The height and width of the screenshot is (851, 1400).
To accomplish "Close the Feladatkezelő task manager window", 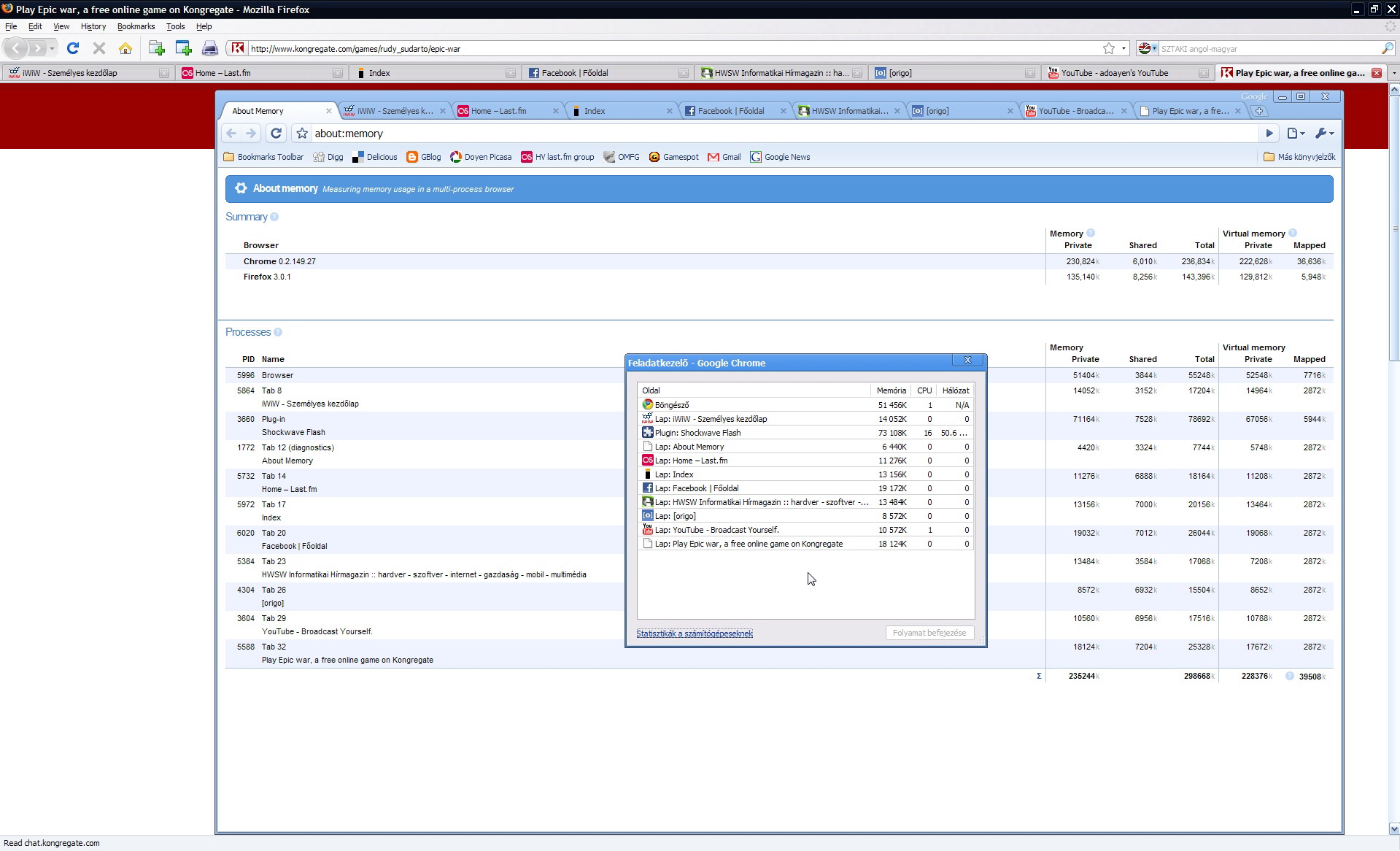I will click(968, 360).
